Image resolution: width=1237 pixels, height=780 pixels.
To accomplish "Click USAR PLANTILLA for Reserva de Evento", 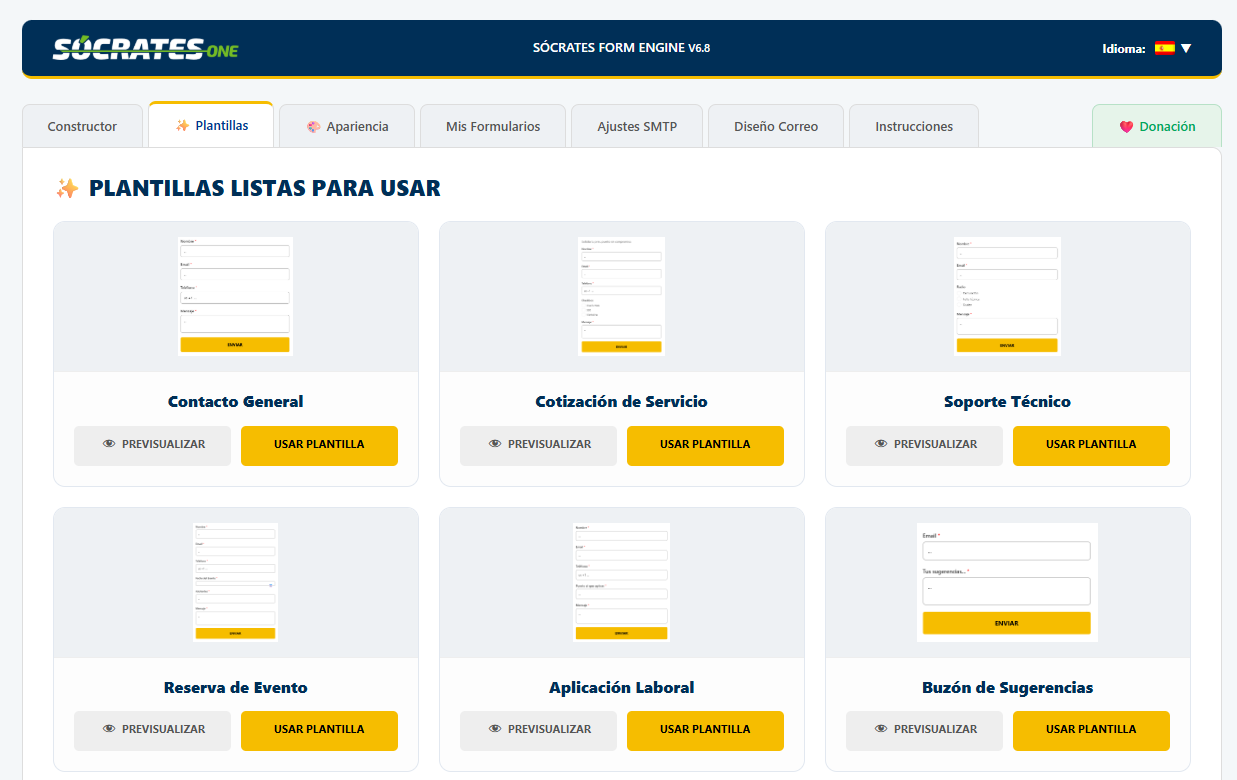I will [x=319, y=730].
